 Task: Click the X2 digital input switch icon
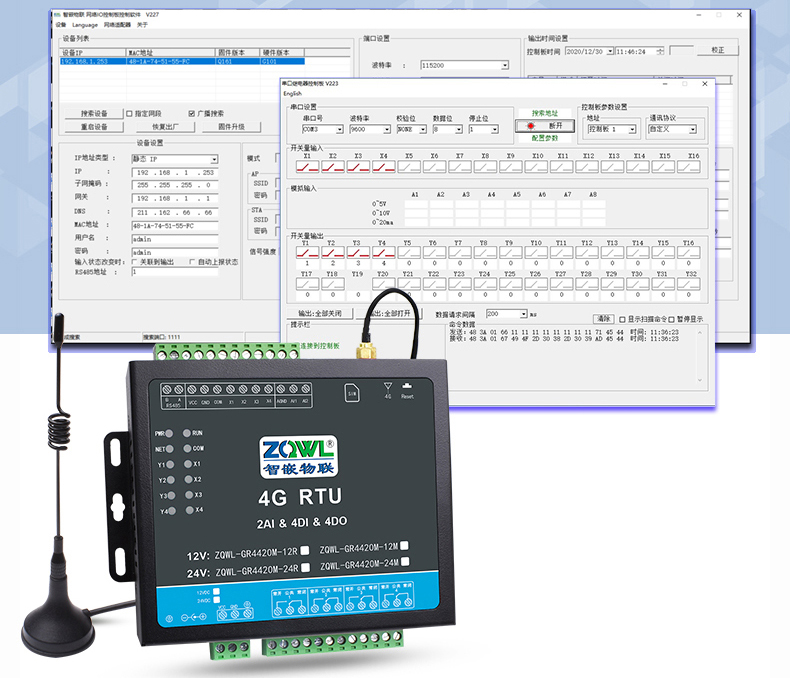(x=331, y=167)
